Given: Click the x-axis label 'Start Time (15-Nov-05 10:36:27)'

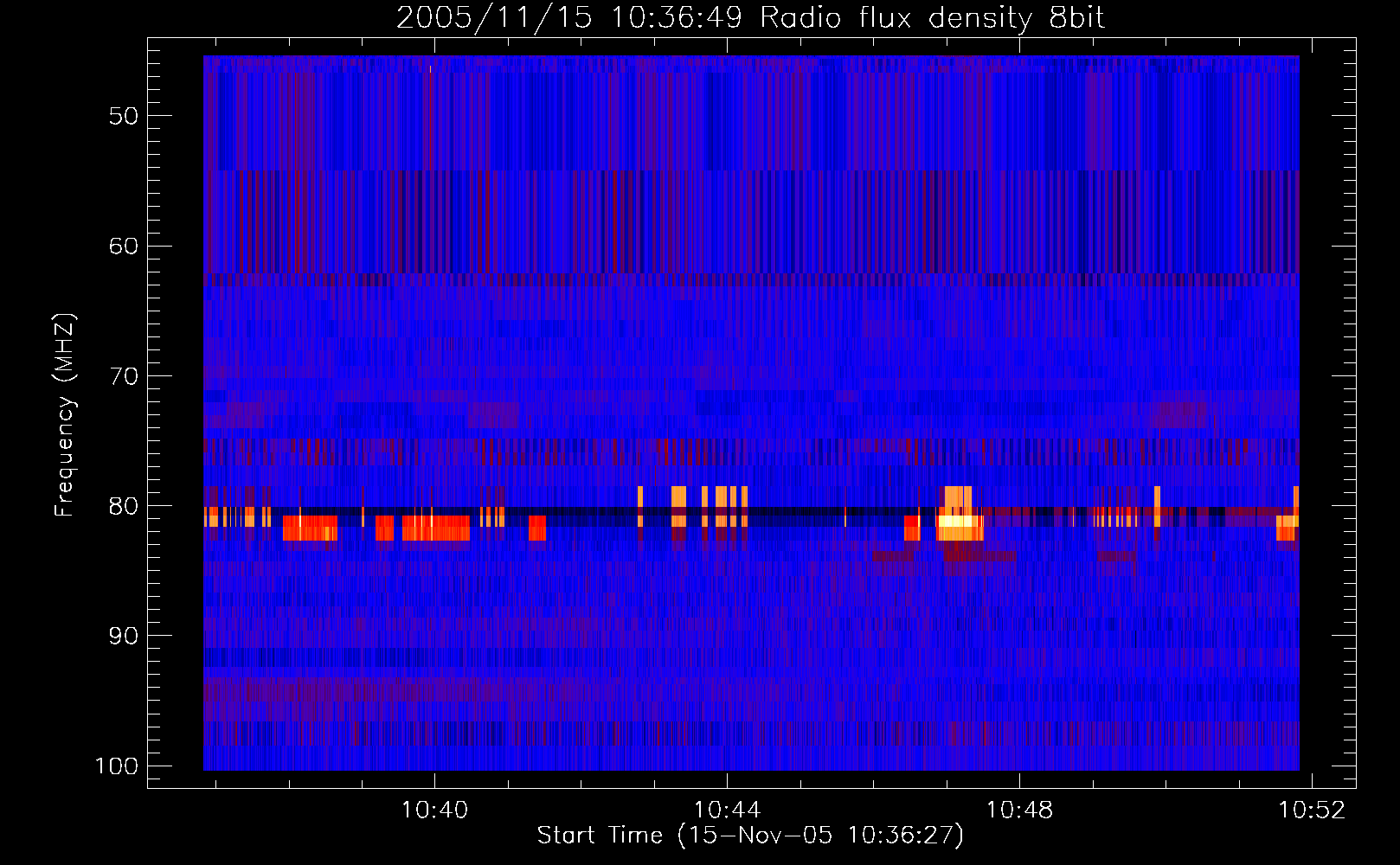Looking at the screenshot, I should coord(750,836).
